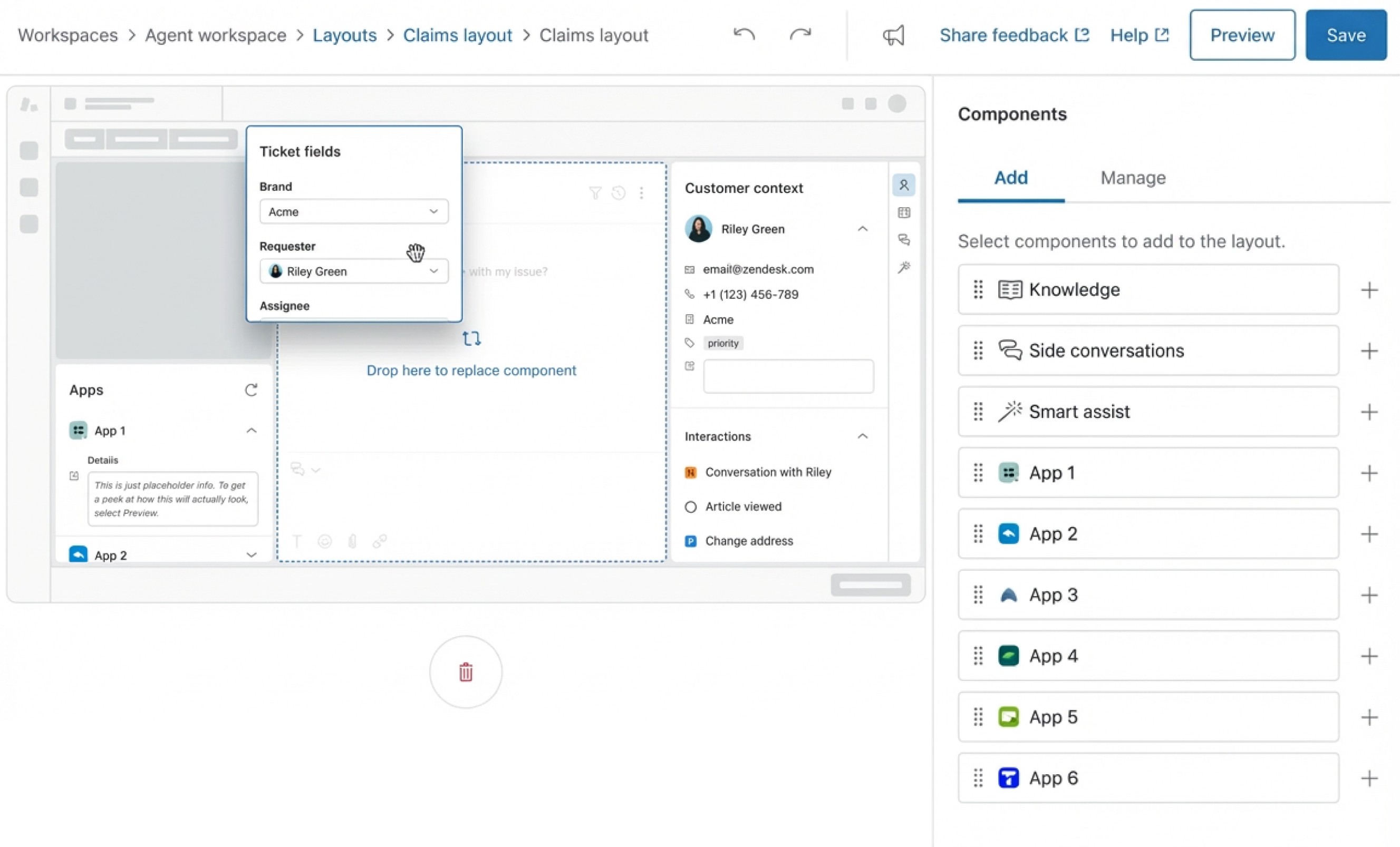This screenshot has height=847, width=1400.
Task: Collapse the Interactions section chevron
Action: [862, 436]
